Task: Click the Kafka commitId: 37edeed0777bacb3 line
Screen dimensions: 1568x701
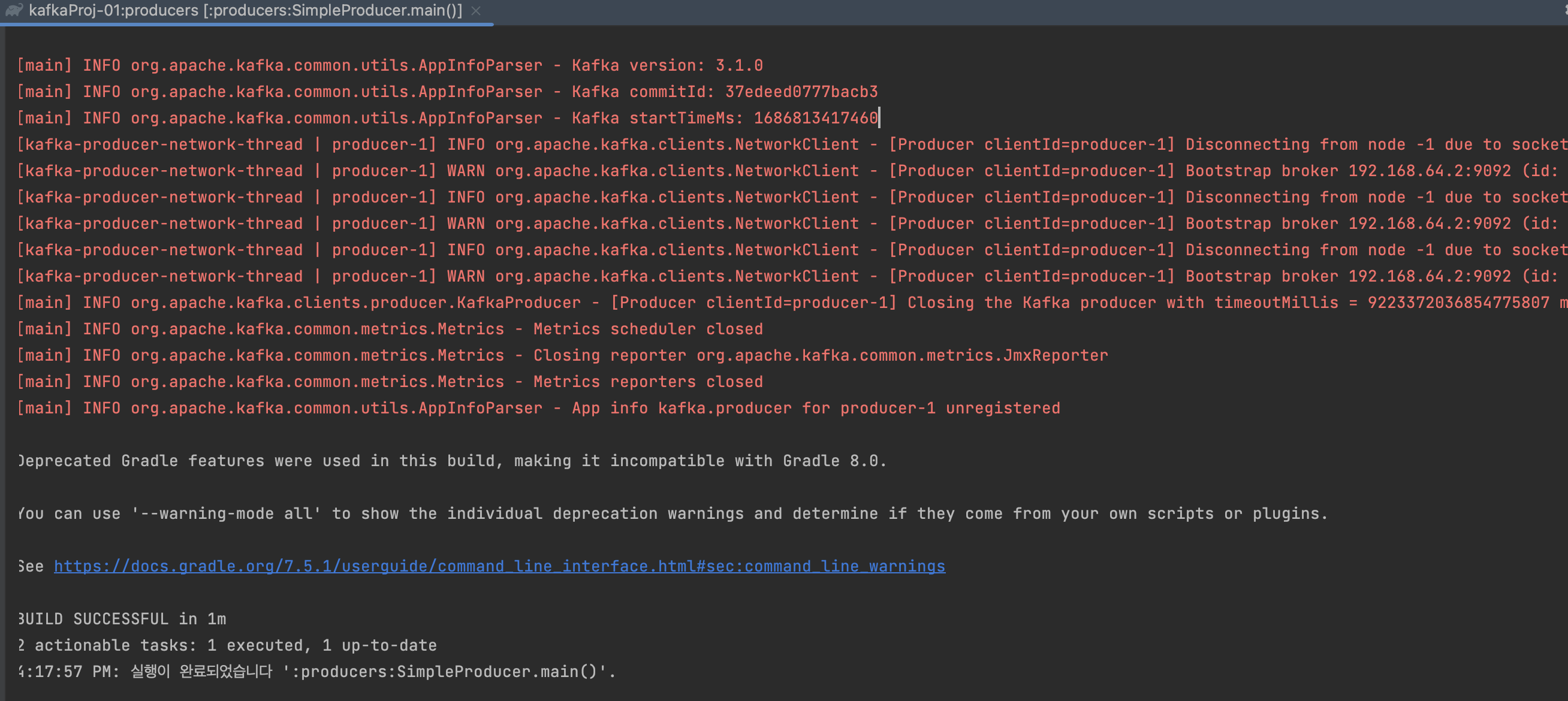Action: point(447,92)
